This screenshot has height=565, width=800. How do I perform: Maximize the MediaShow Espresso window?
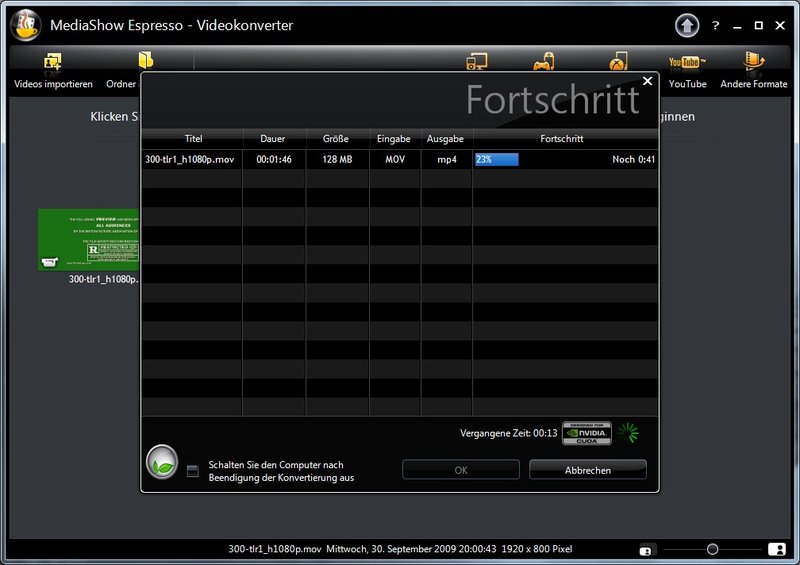click(x=759, y=25)
